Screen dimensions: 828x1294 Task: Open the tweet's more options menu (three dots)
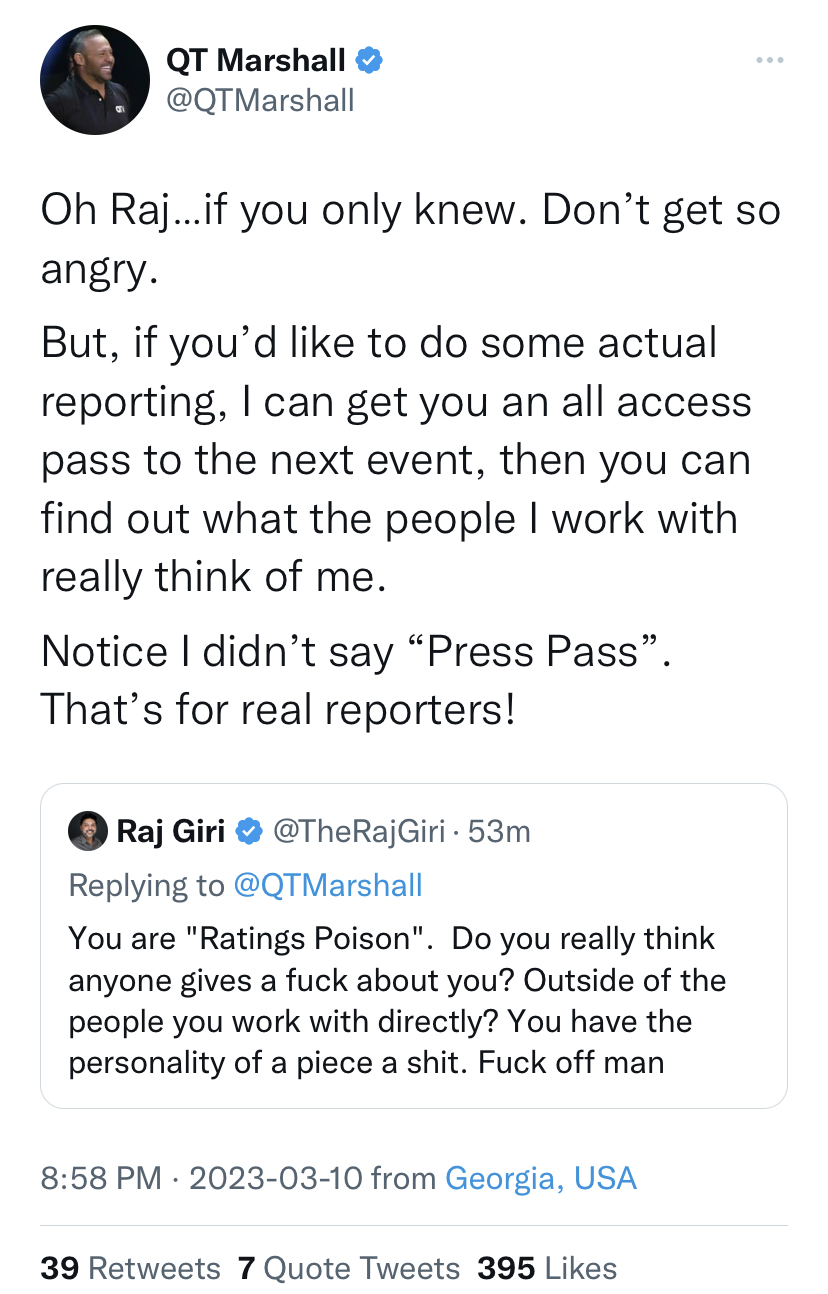point(769,61)
